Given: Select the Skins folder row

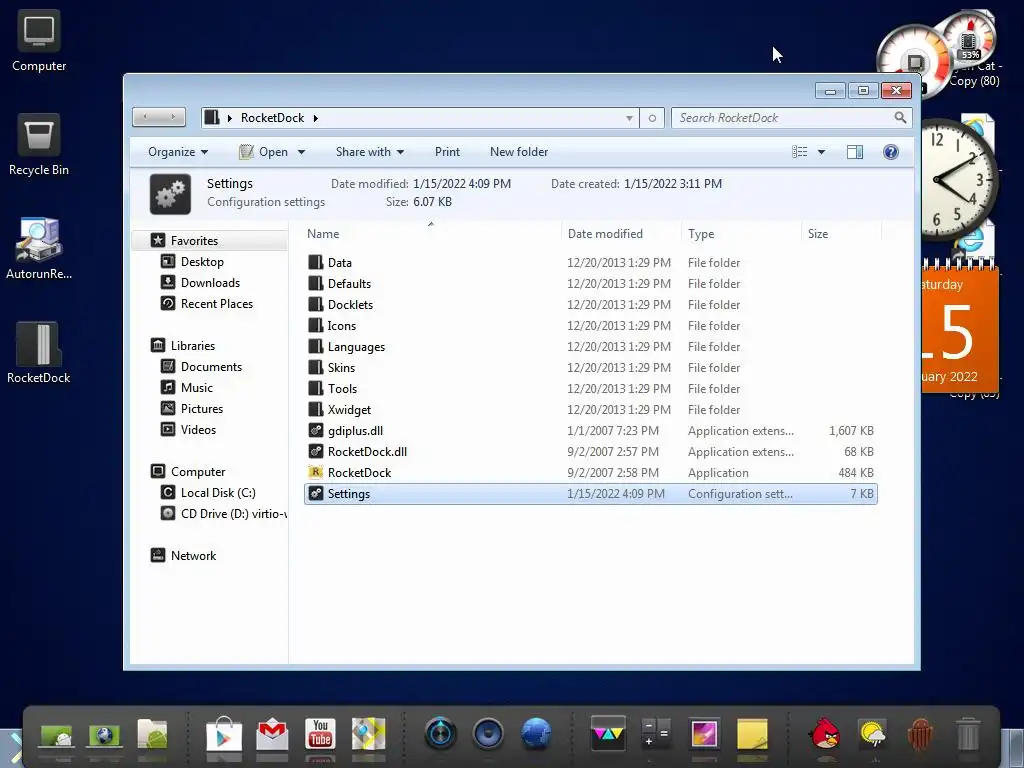Looking at the screenshot, I should click(x=590, y=368).
